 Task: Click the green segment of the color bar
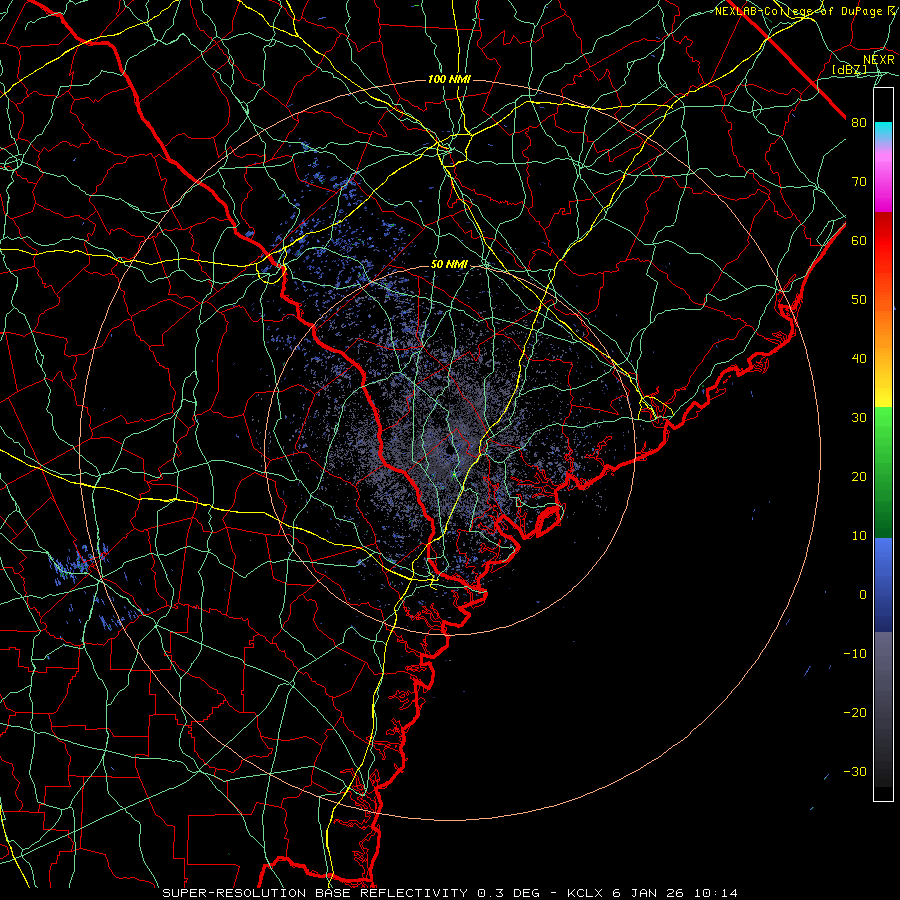pos(883,472)
